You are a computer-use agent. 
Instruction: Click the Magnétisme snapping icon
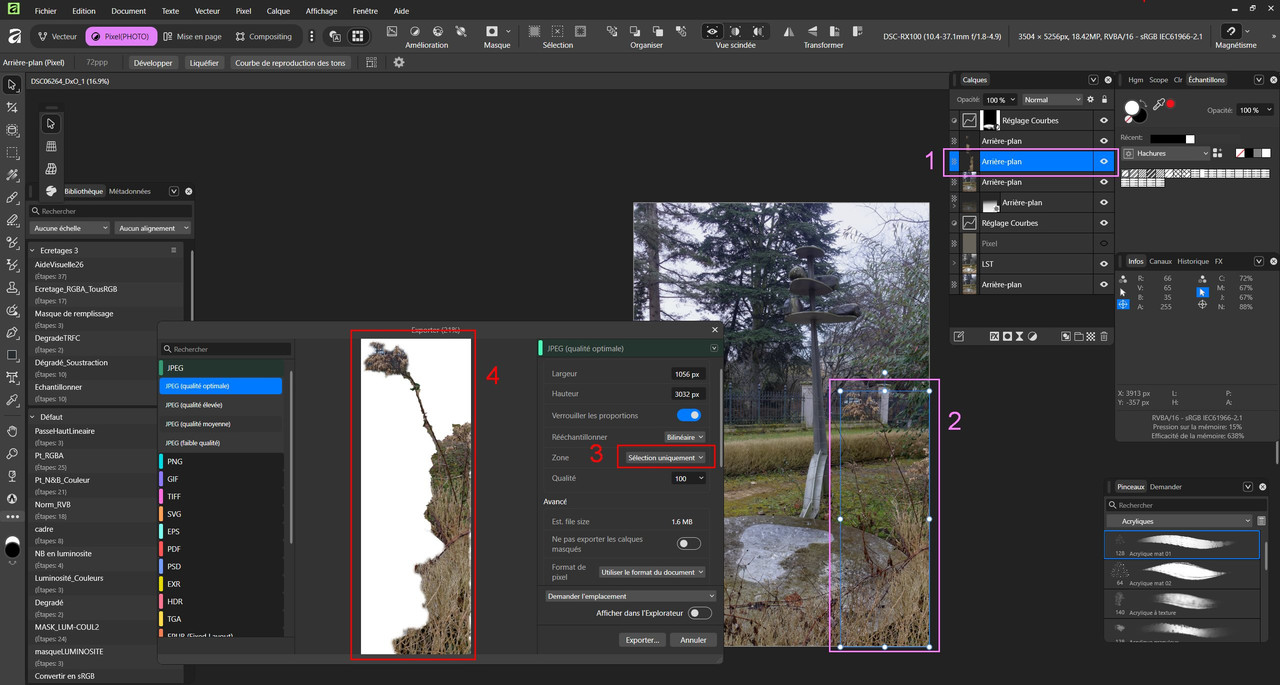[1231, 31]
